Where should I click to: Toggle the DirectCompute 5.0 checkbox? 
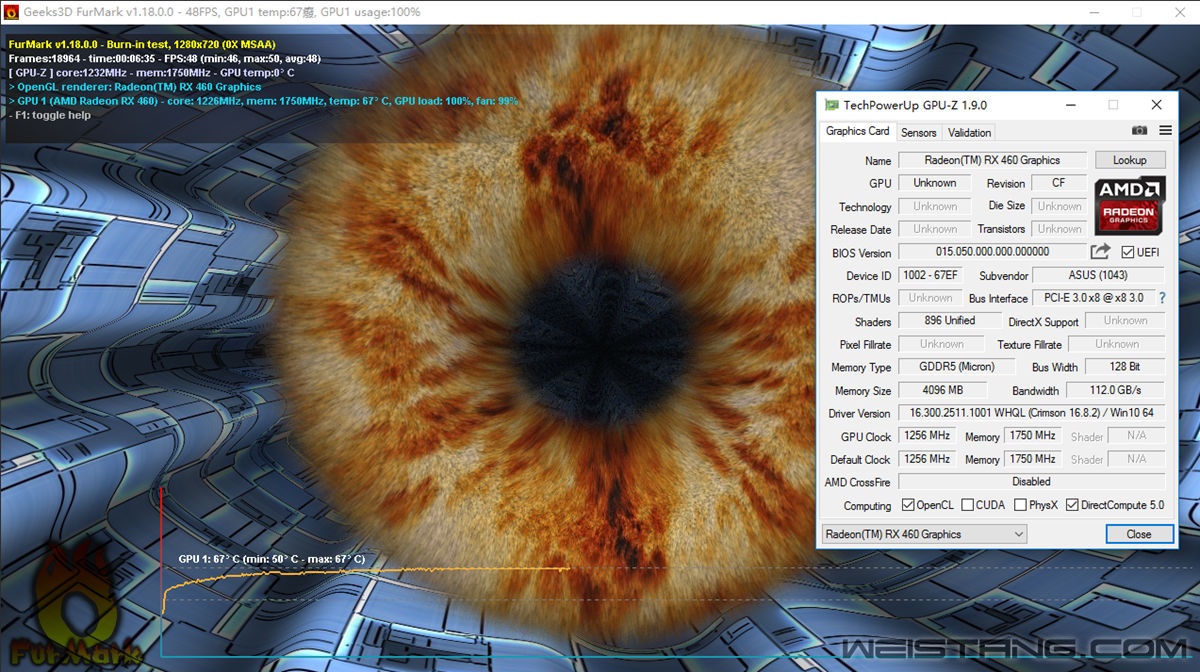click(x=1072, y=505)
